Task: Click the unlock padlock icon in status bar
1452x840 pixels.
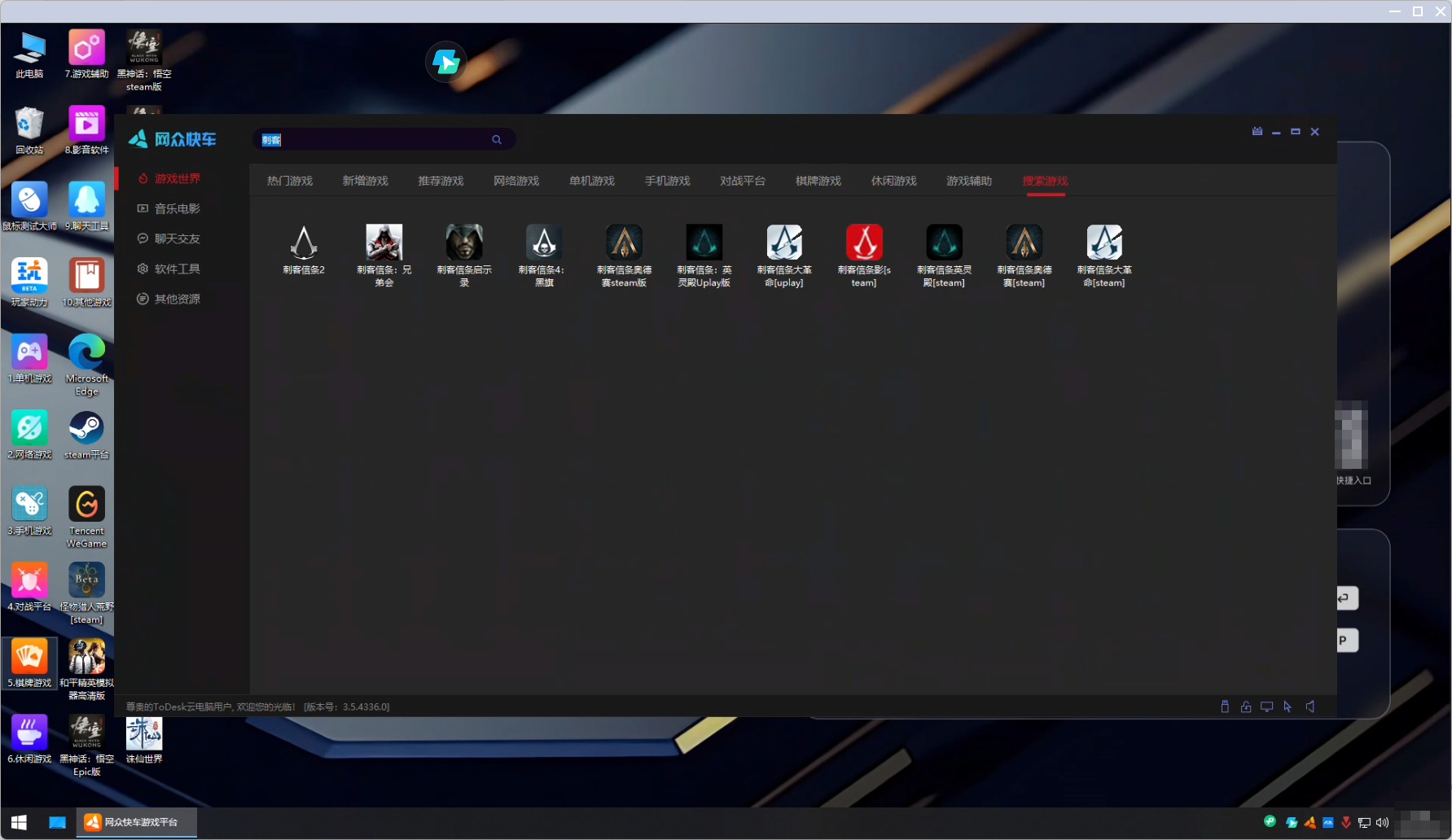Action: click(1246, 707)
